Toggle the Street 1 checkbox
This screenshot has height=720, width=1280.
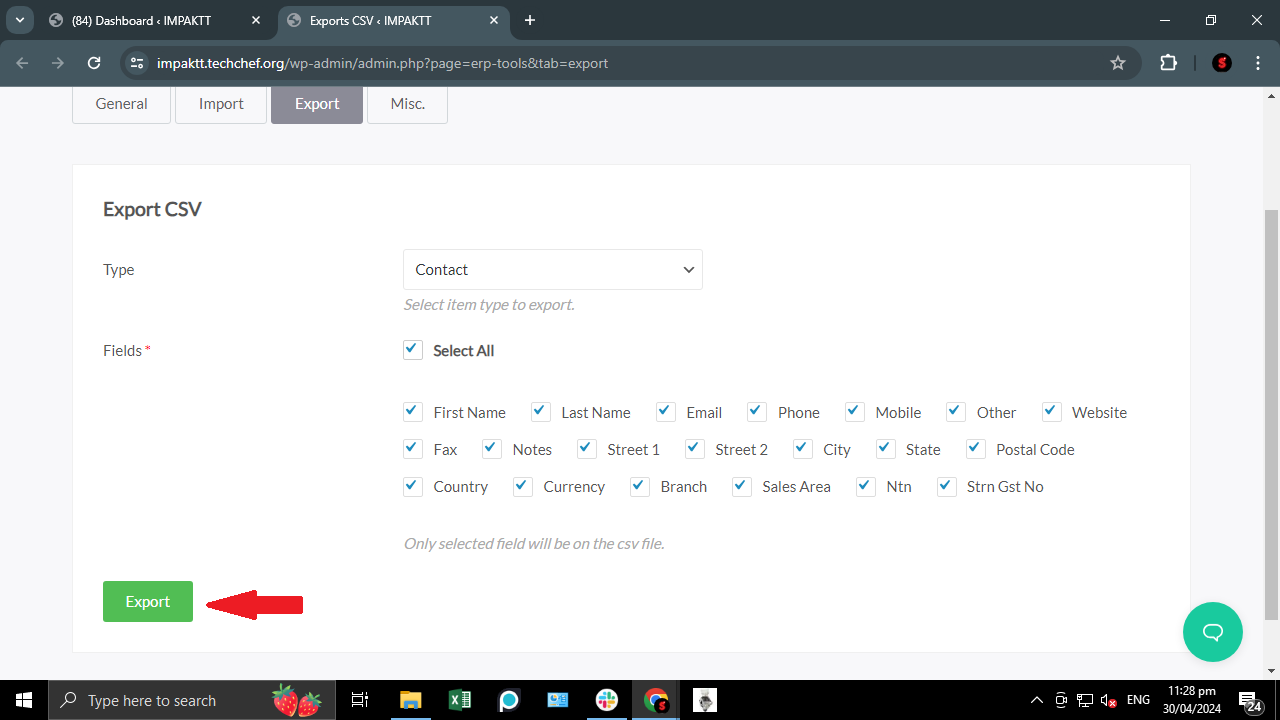587,449
